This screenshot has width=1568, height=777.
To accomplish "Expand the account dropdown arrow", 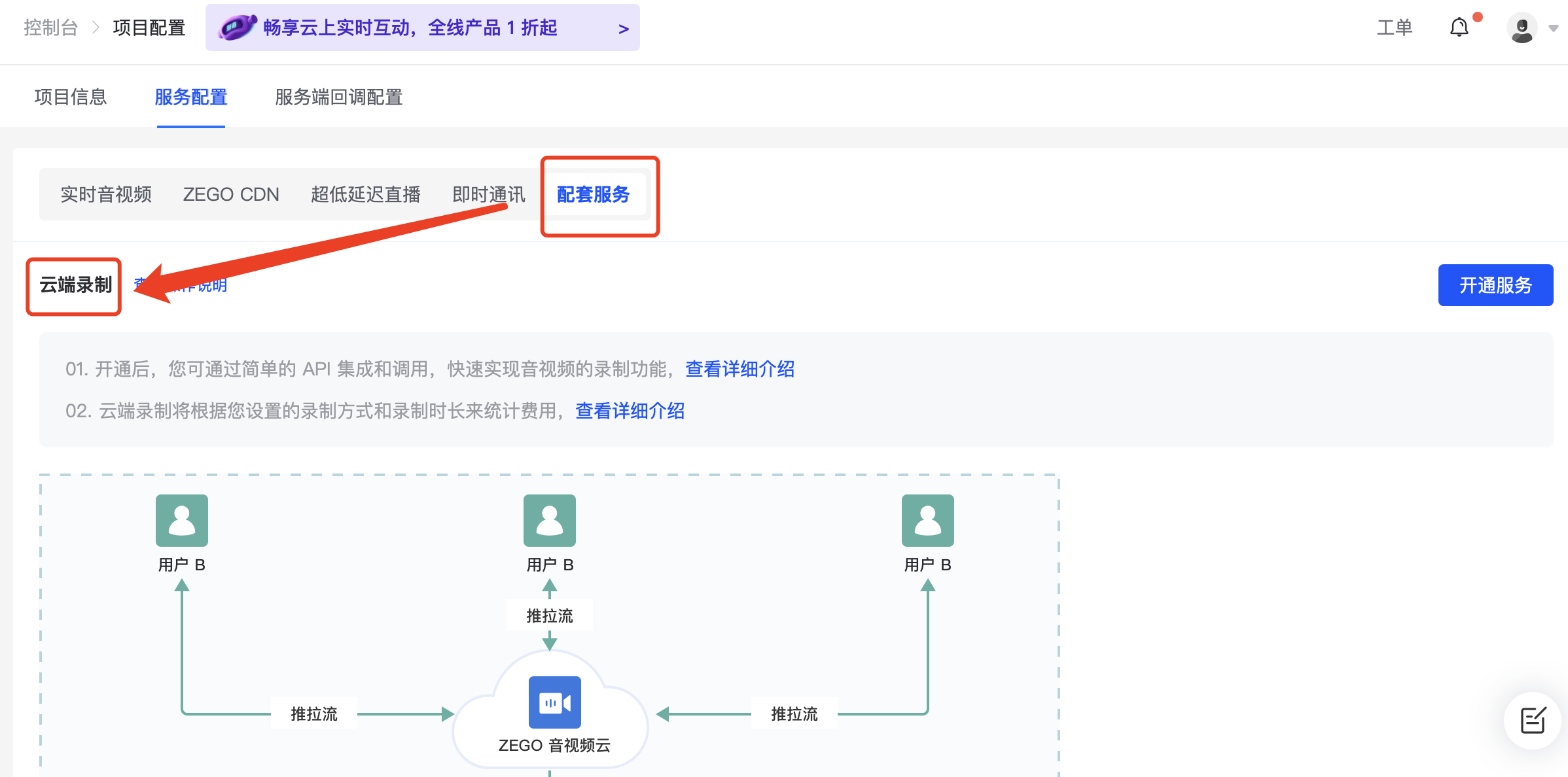I will coord(1553,29).
